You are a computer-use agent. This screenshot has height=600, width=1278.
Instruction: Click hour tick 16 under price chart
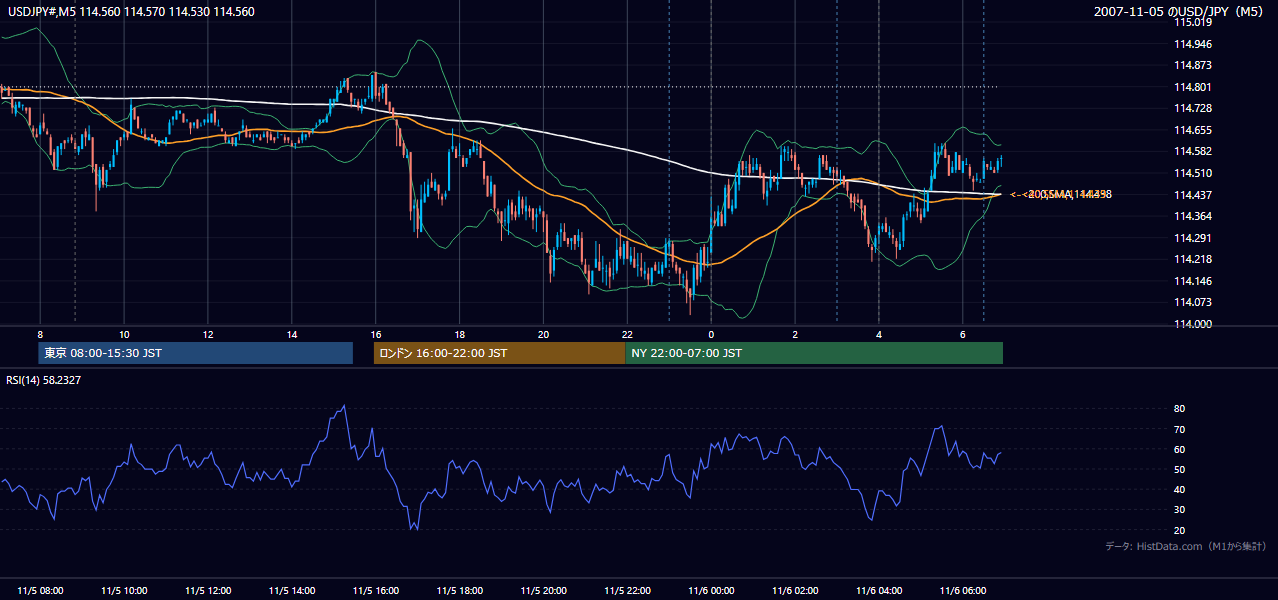pyautogui.click(x=376, y=334)
